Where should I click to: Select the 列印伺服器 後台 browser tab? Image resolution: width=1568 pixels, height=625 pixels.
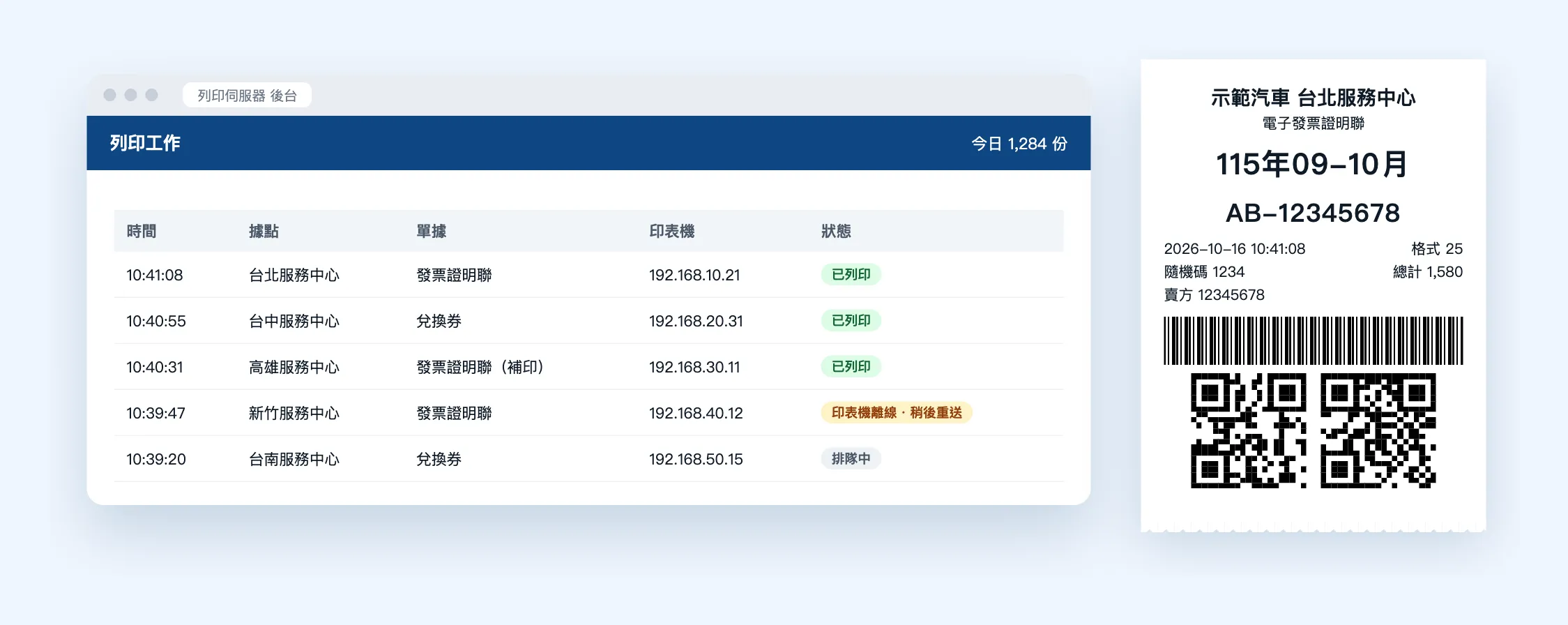[247, 95]
